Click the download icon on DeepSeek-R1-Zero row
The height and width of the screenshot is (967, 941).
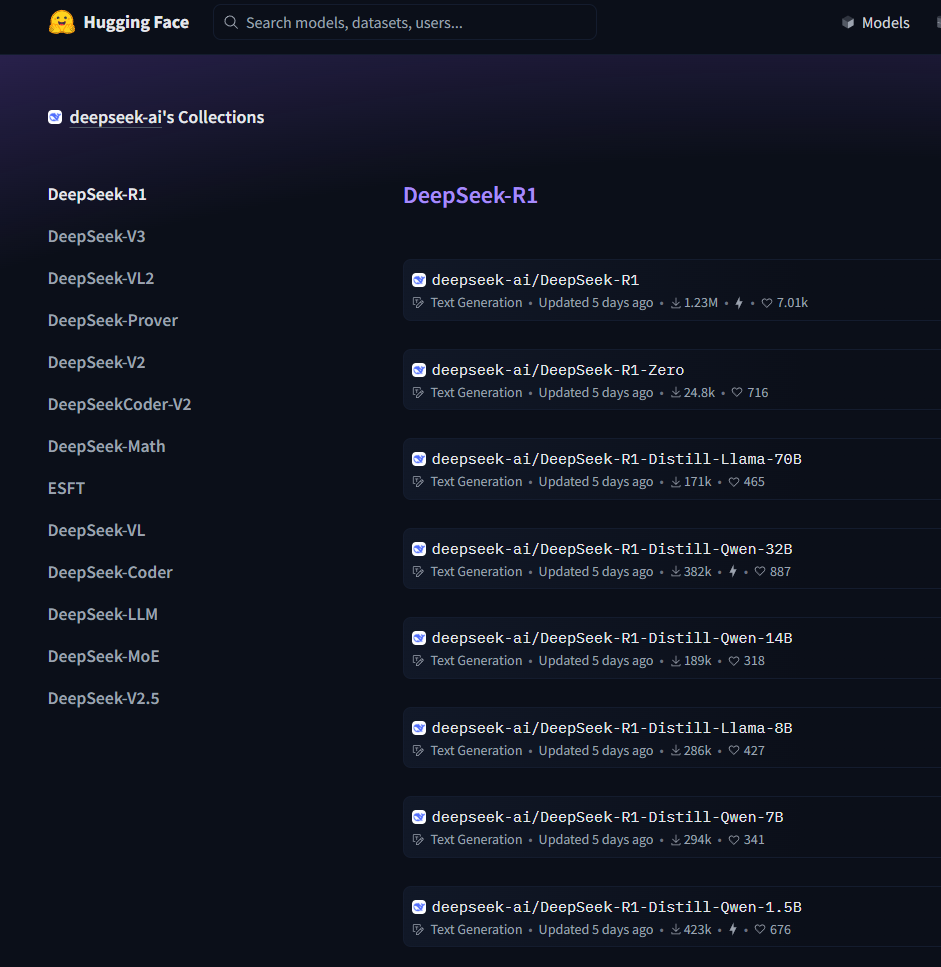(x=676, y=393)
